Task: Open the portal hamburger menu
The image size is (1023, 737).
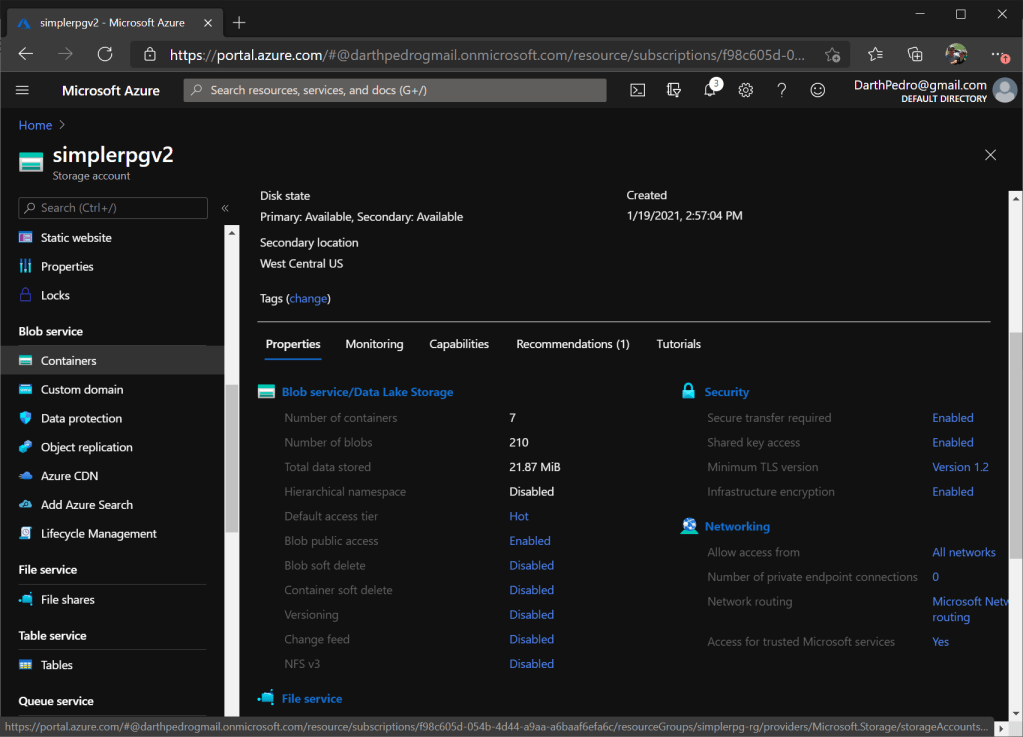Action: pyautogui.click(x=23, y=90)
